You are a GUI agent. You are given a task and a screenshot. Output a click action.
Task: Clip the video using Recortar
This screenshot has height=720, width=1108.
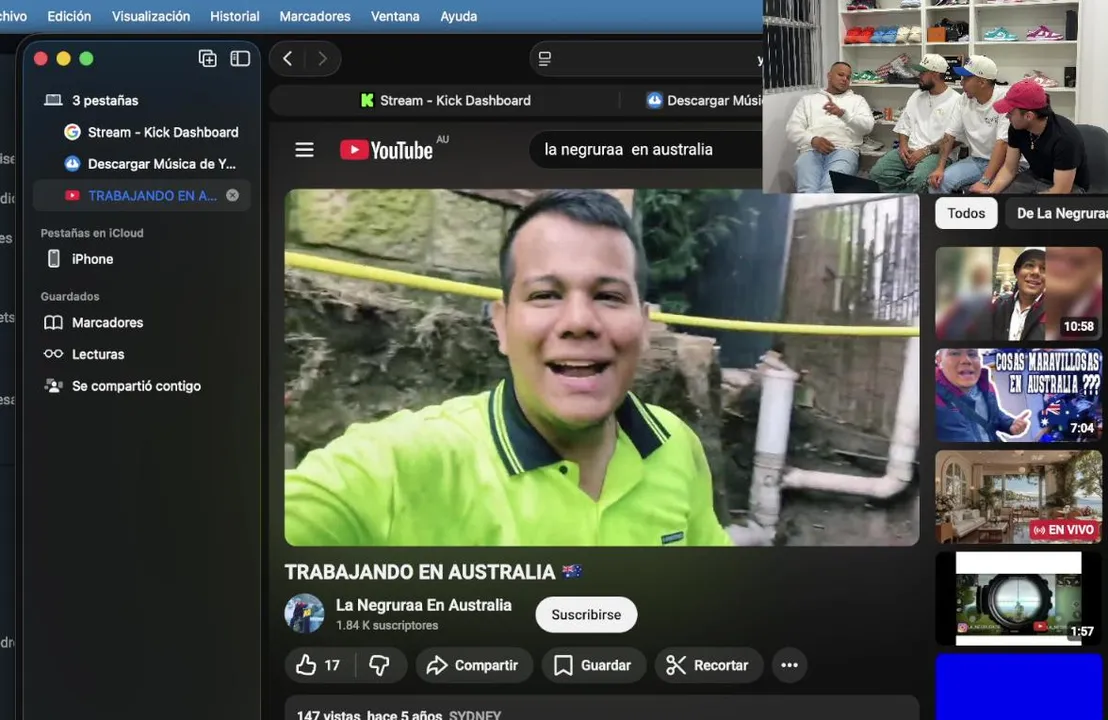click(708, 665)
